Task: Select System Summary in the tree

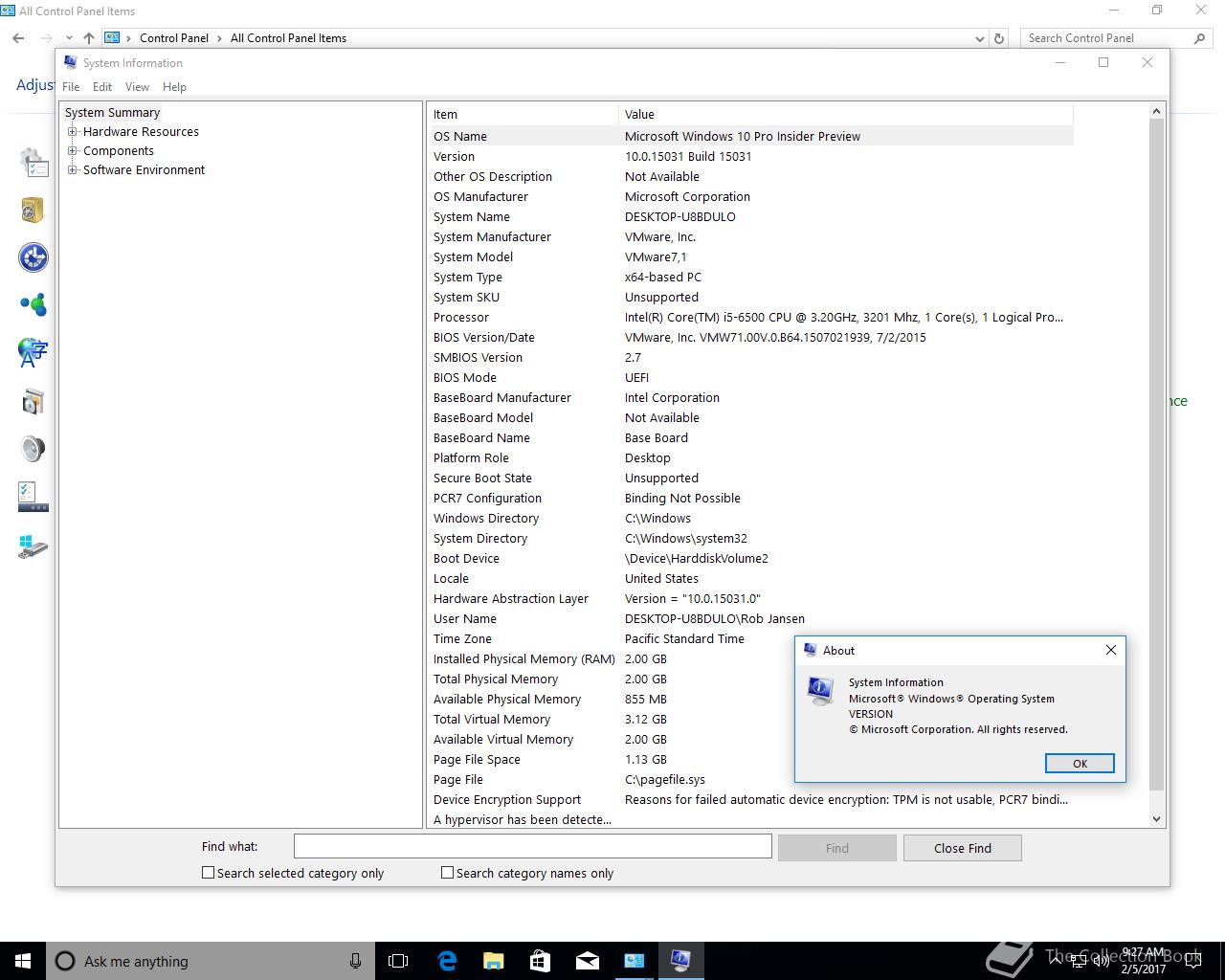Action: click(x=112, y=113)
